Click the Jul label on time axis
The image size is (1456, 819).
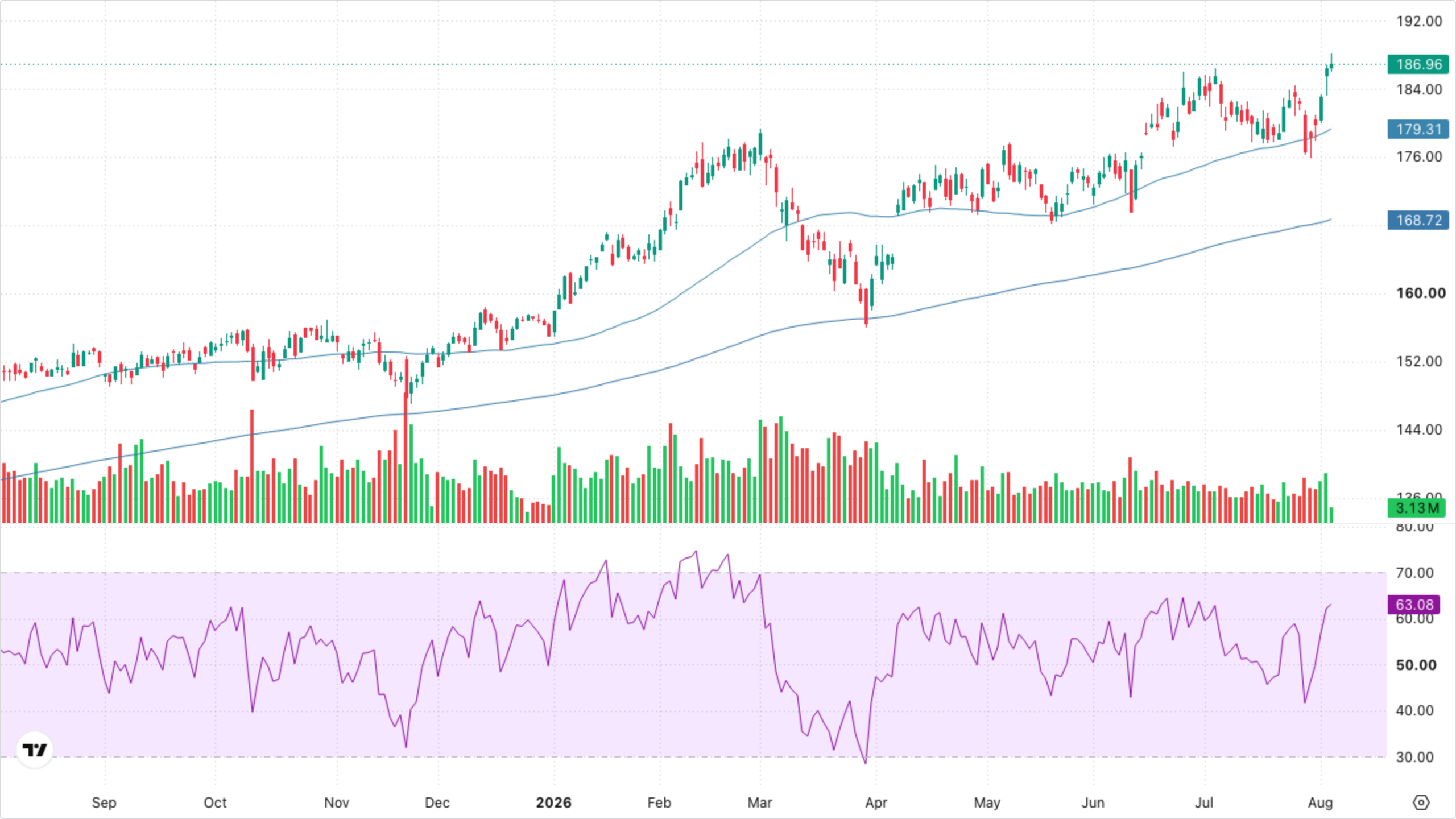[x=1203, y=803]
